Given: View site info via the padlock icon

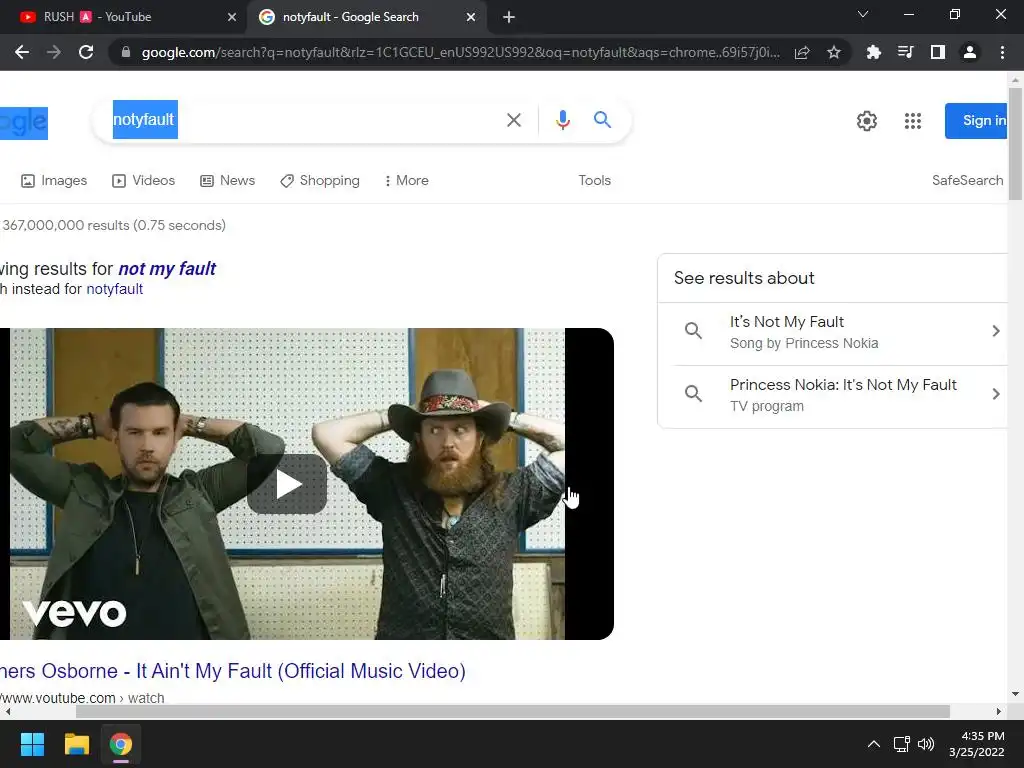Looking at the screenshot, I should point(126,52).
